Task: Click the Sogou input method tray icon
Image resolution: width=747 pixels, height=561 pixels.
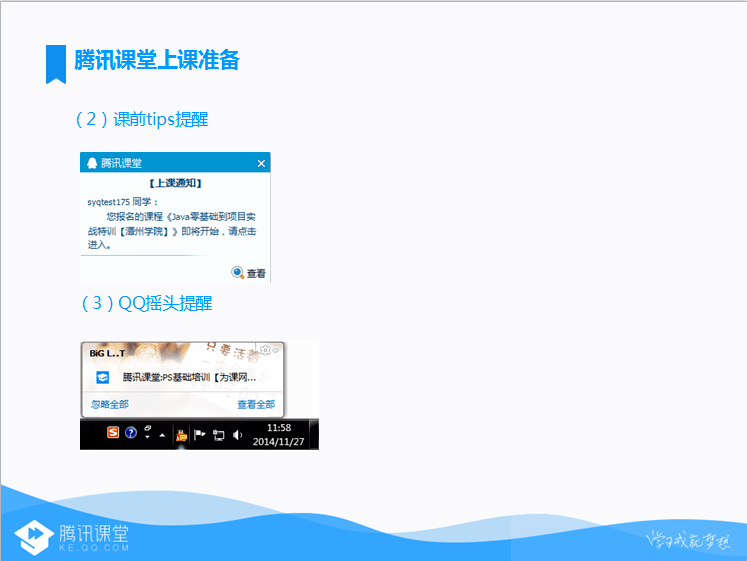Action: pyautogui.click(x=113, y=434)
